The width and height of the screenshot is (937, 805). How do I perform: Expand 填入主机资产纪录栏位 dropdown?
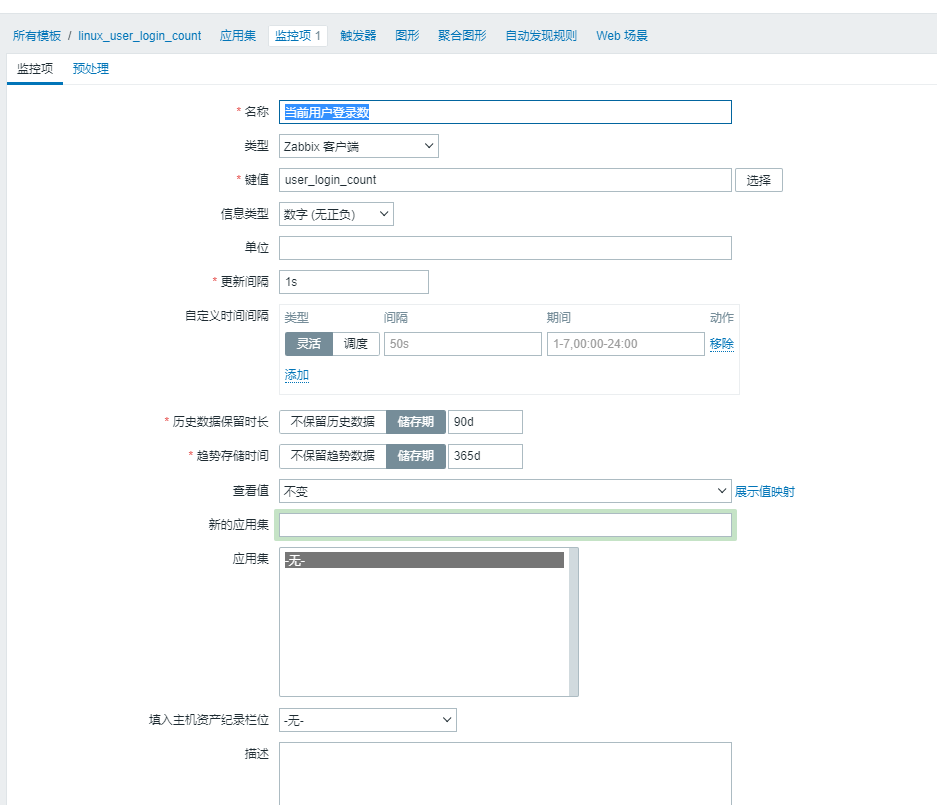coord(367,720)
